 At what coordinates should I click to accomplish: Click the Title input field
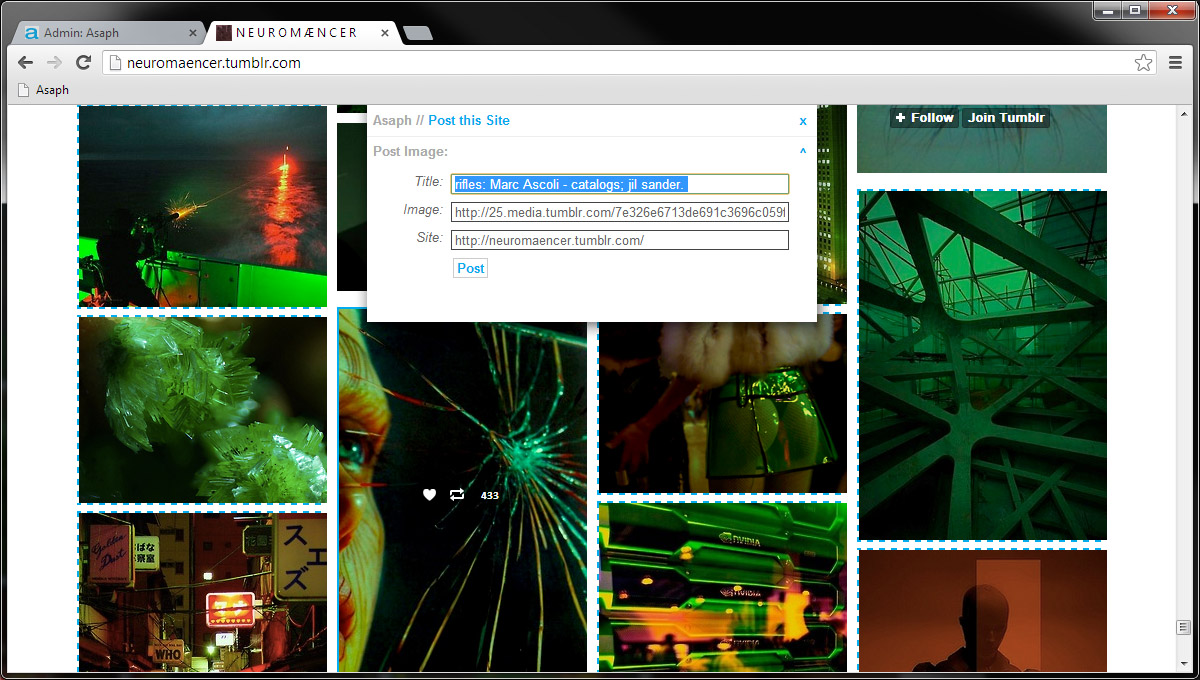620,184
